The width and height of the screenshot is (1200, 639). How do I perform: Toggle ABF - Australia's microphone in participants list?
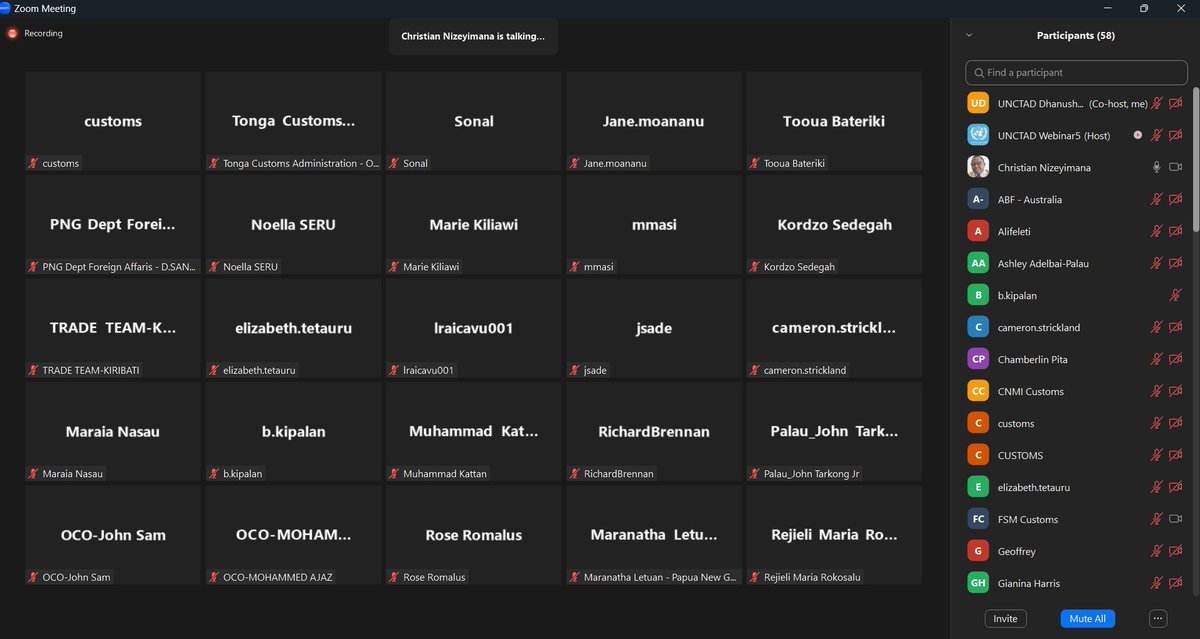[1157, 199]
